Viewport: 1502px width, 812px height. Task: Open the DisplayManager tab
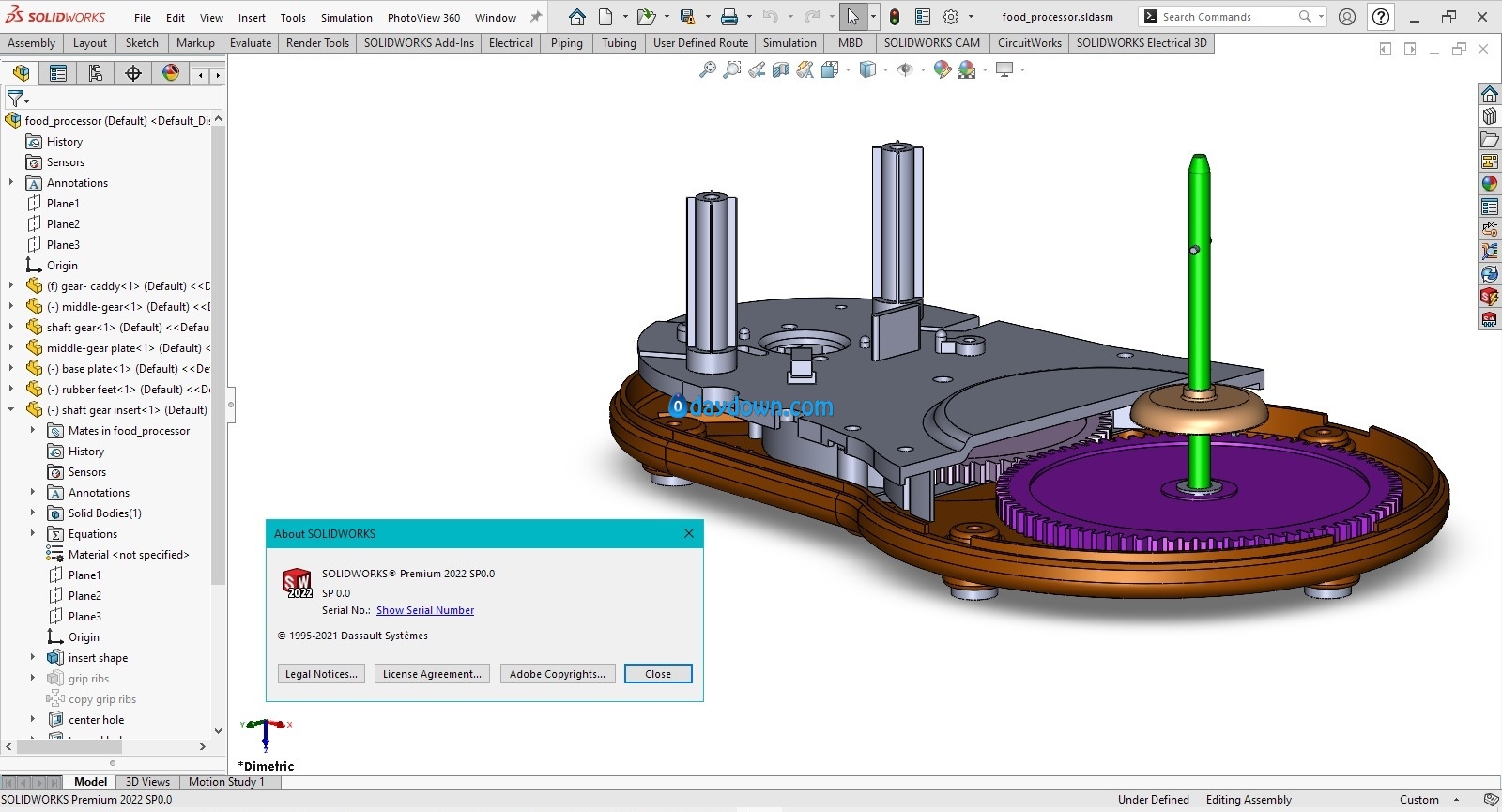pyautogui.click(x=171, y=73)
